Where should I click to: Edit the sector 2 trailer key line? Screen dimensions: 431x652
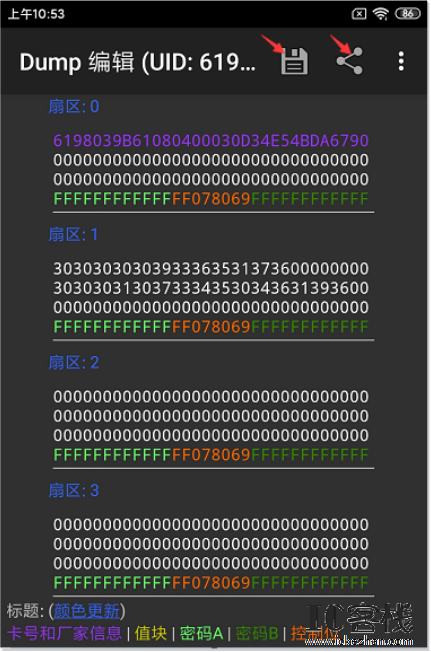click(x=211, y=454)
